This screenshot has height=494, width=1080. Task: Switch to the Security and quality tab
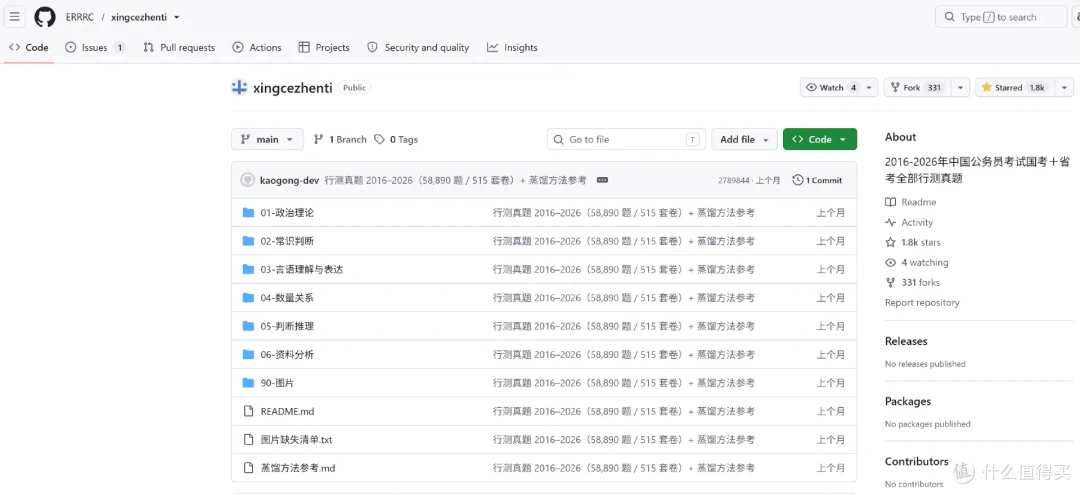pyautogui.click(x=418, y=48)
